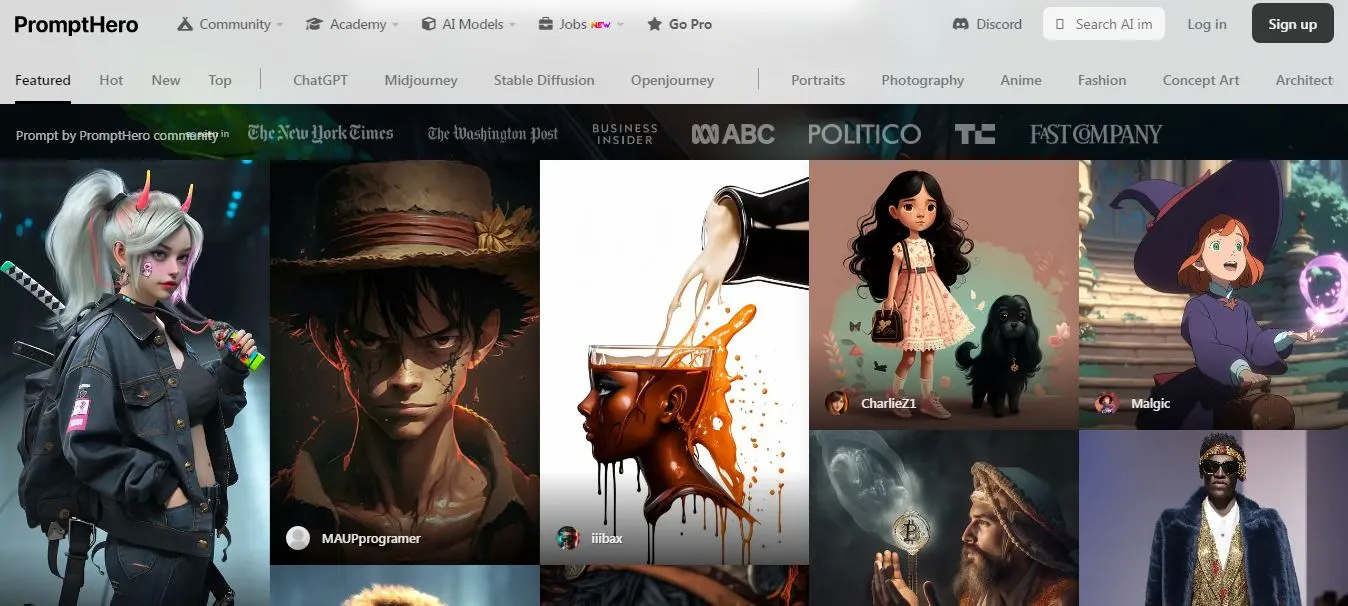Screen dimensions: 1348x606
Task: Open the Discord link text
Action: click(x=999, y=24)
